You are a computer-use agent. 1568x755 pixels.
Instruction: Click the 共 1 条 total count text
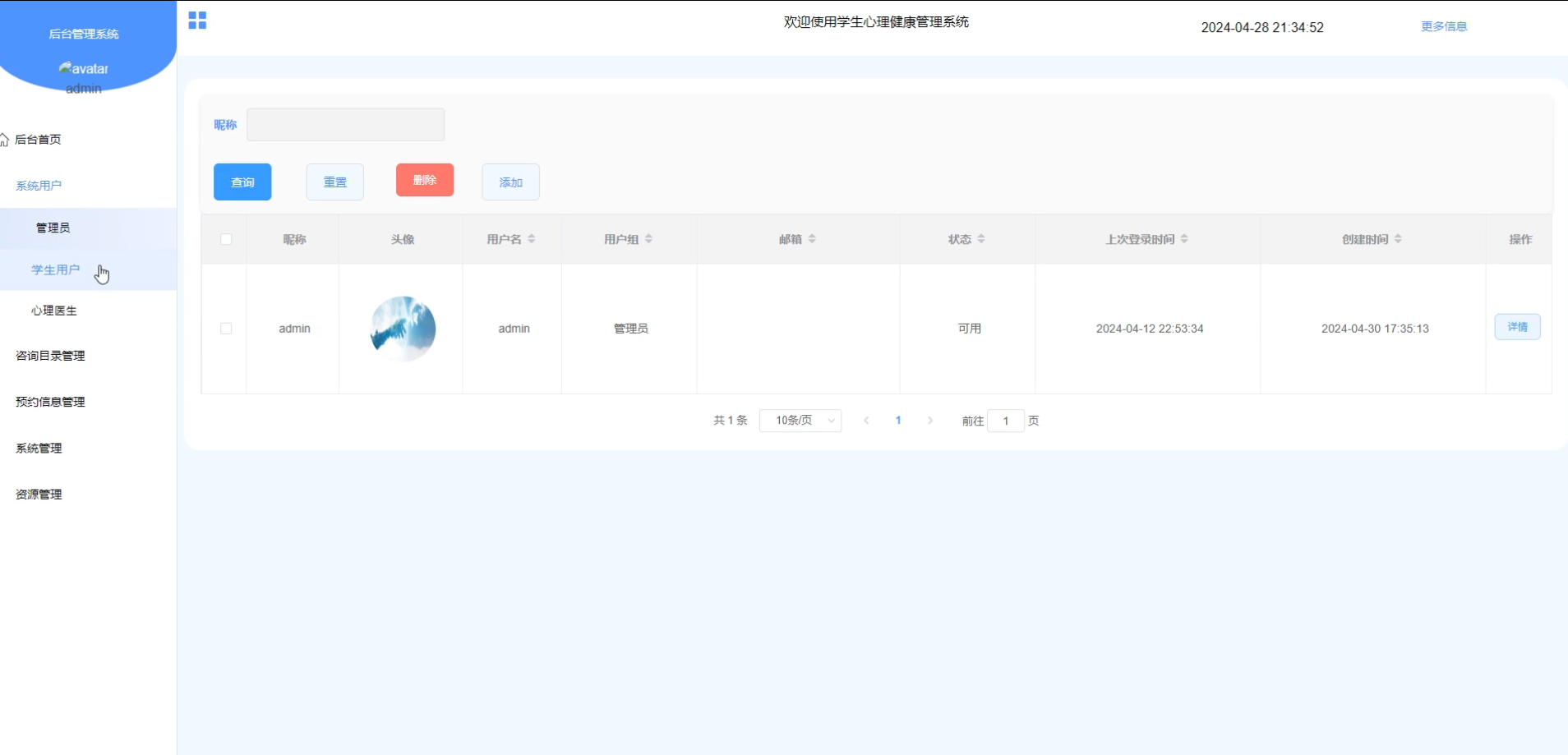[730, 421]
